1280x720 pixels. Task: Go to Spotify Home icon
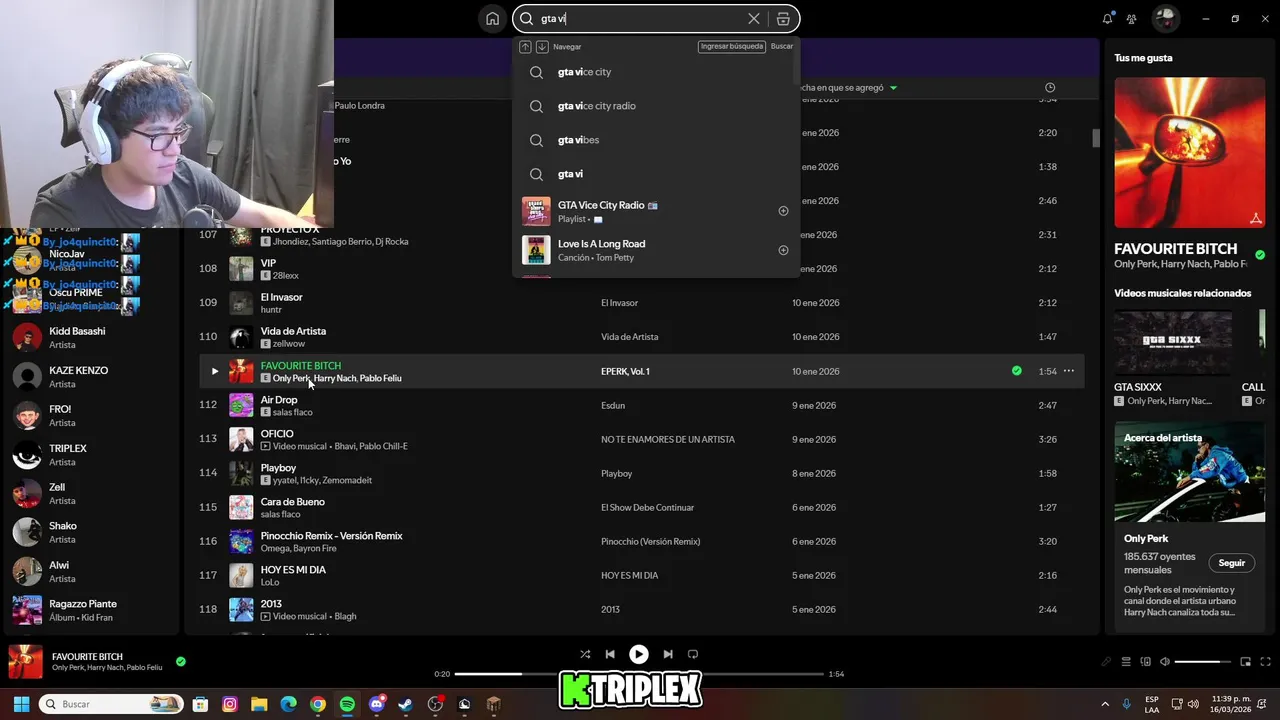(492, 18)
